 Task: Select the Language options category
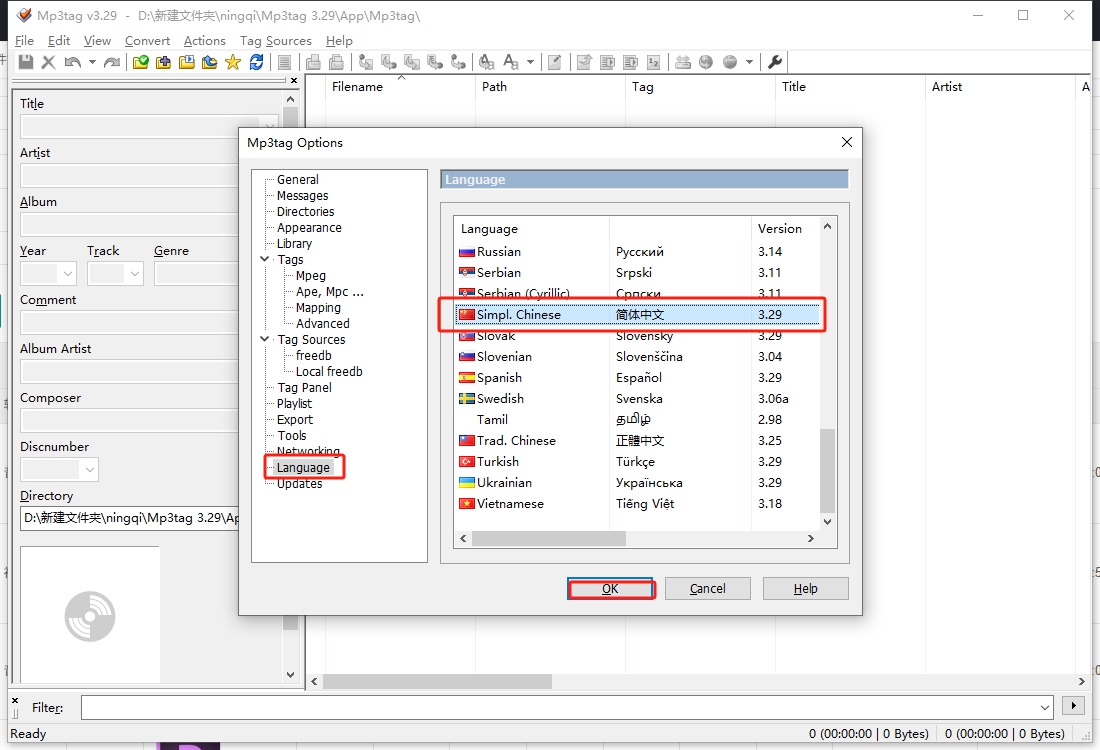click(x=303, y=467)
